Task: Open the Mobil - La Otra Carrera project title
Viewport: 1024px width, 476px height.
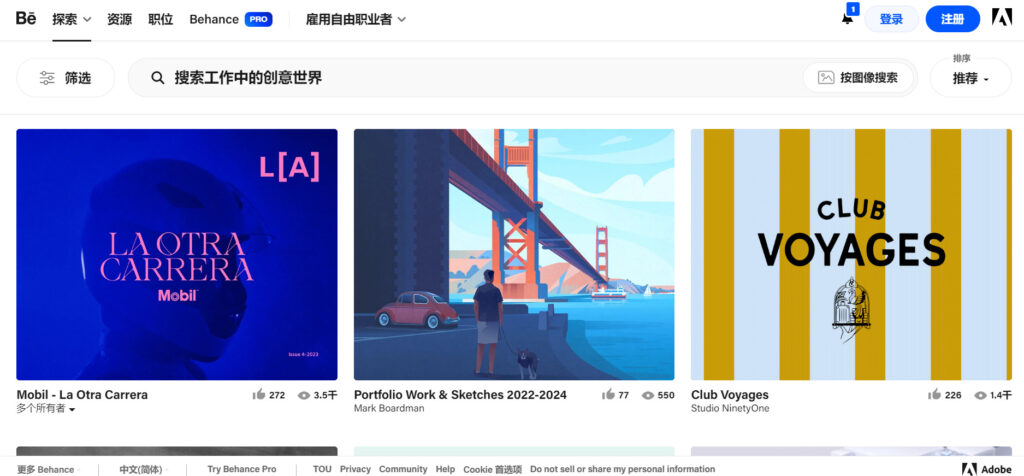Action: click(82, 394)
